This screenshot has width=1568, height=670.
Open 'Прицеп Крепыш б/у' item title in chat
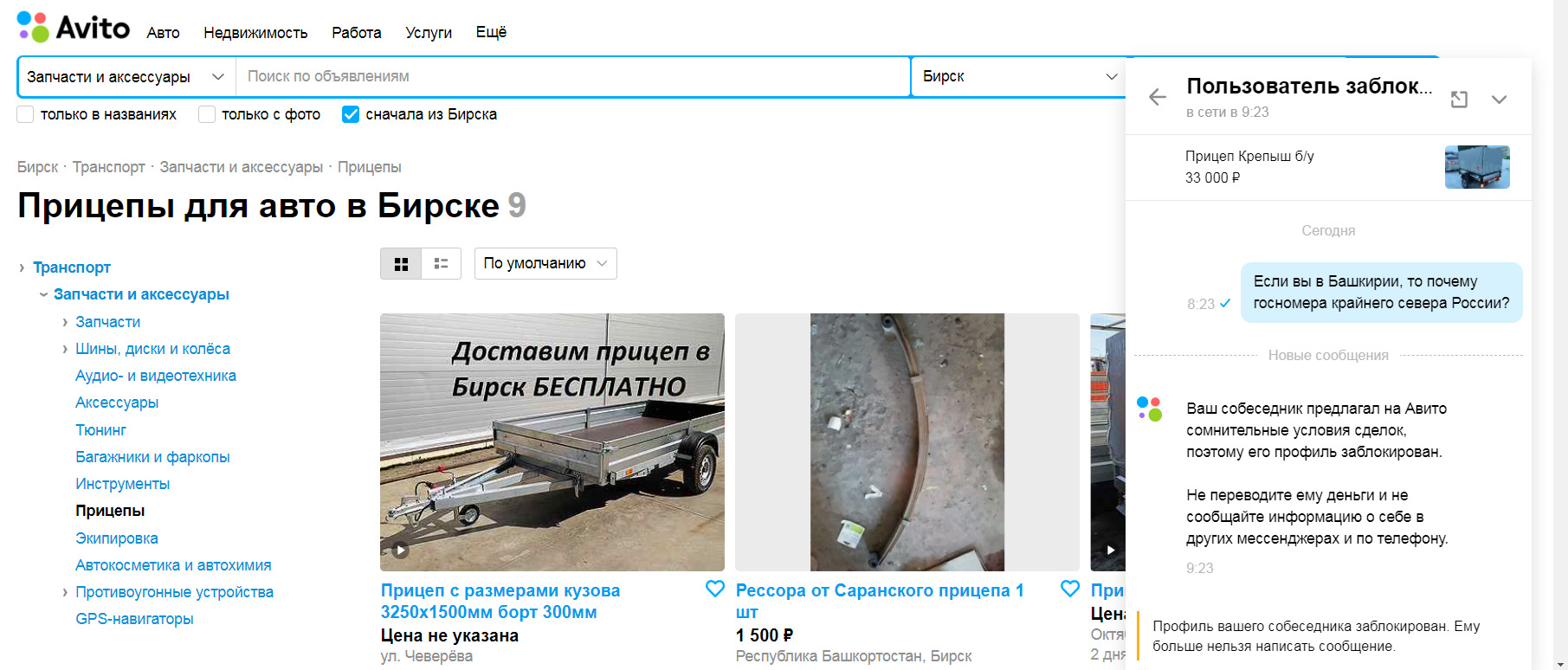[1249, 156]
